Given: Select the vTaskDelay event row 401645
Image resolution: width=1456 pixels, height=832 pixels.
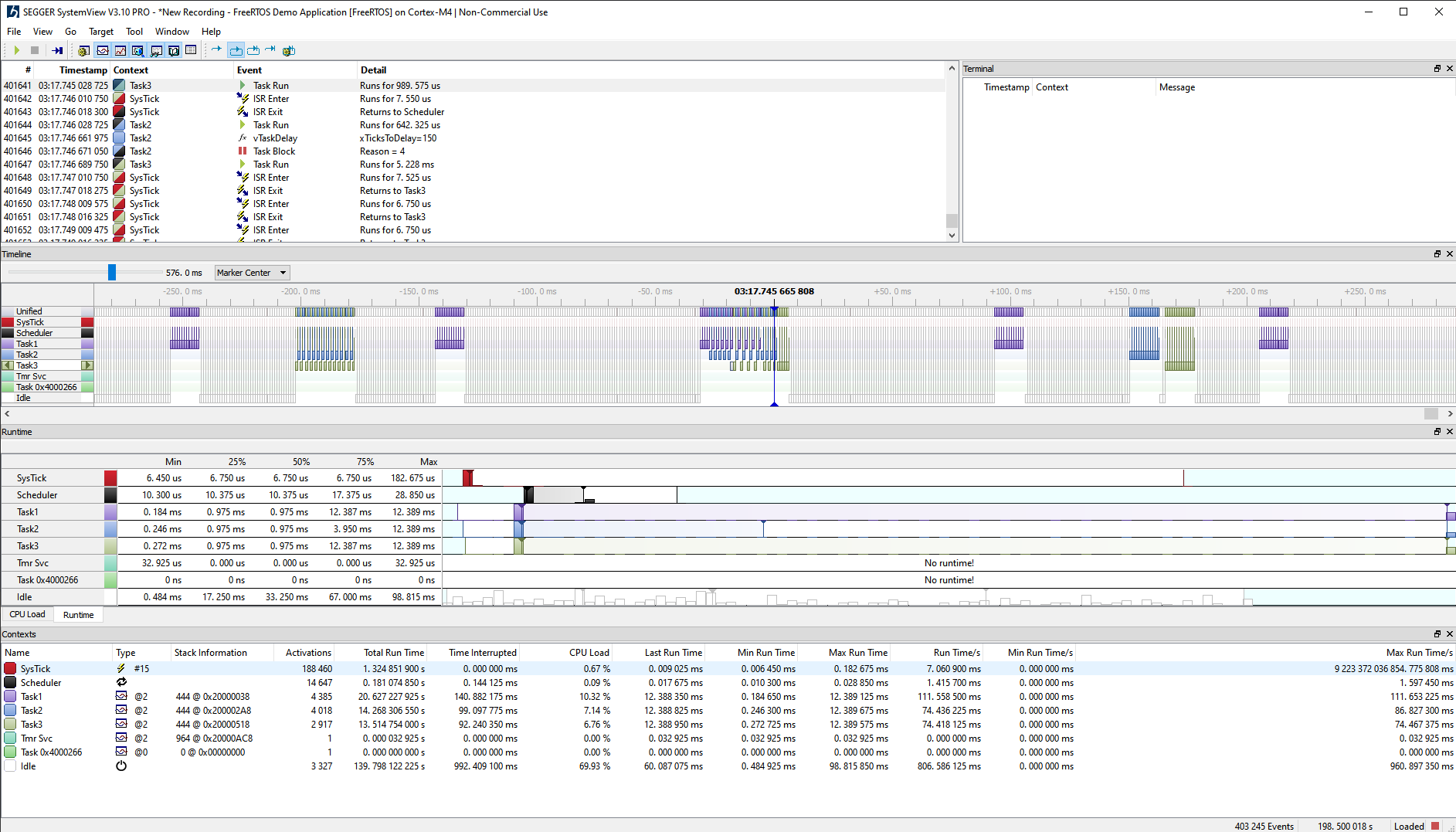Looking at the screenshot, I should (275, 138).
